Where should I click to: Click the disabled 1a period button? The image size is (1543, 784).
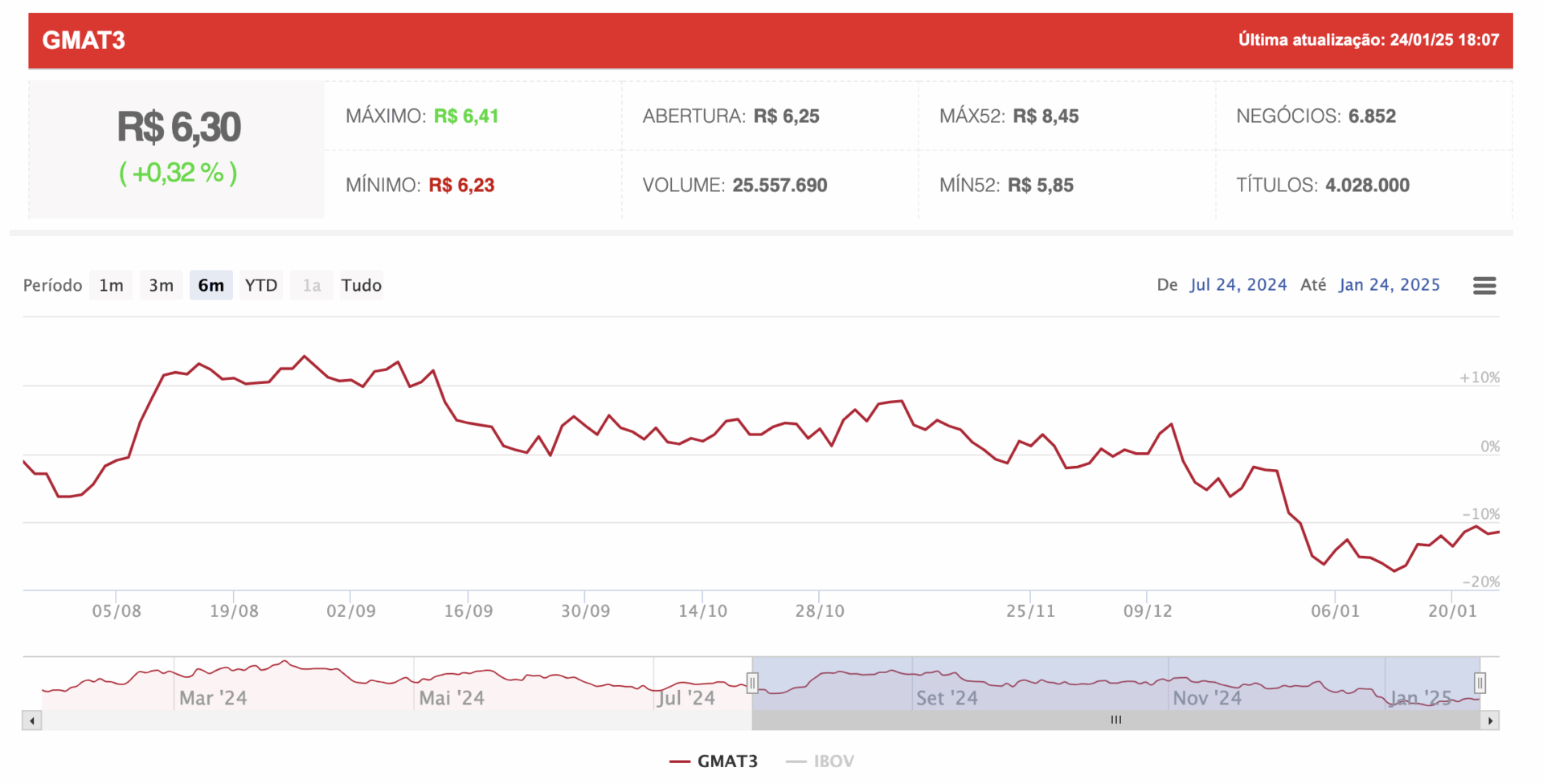click(312, 285)
